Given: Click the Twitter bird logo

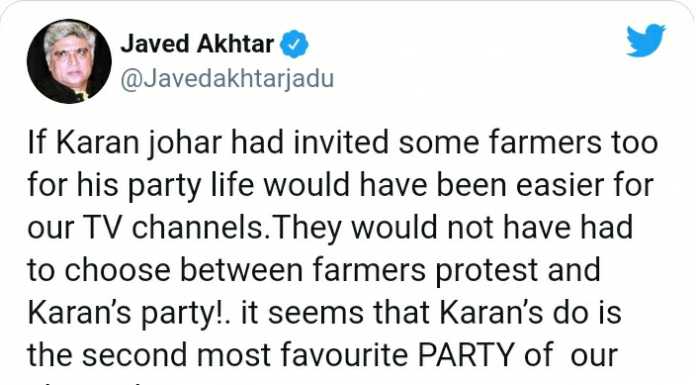Looking at the screenshot, I should click(646, 40).
